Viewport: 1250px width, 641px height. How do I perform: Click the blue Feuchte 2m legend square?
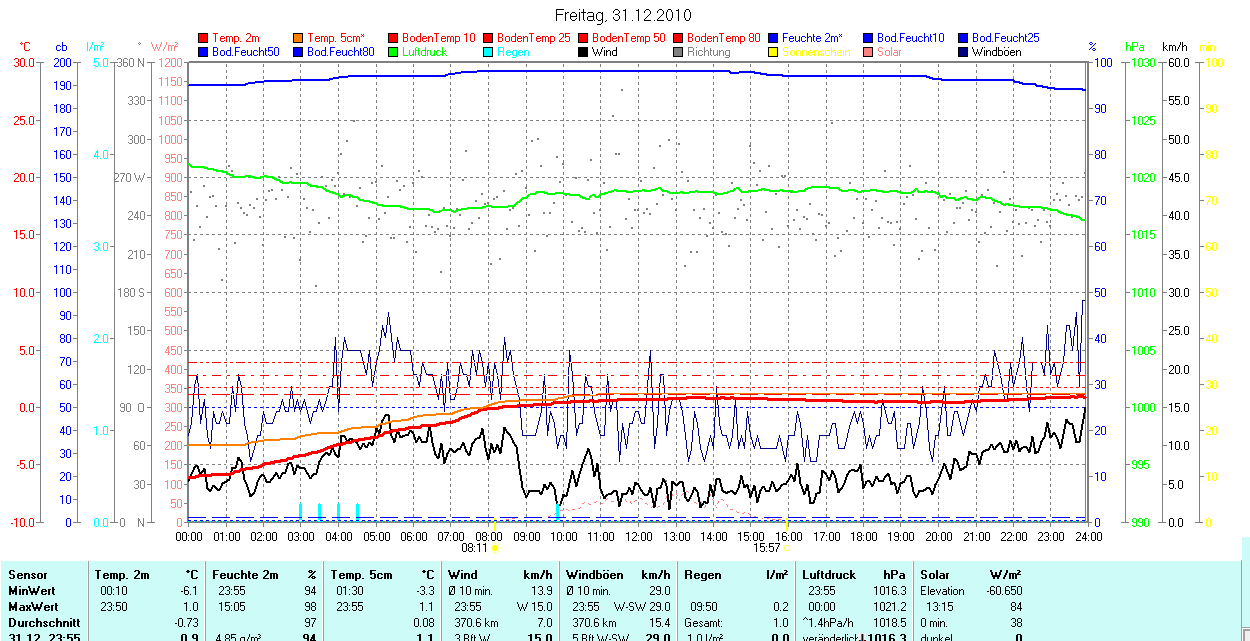774,38
